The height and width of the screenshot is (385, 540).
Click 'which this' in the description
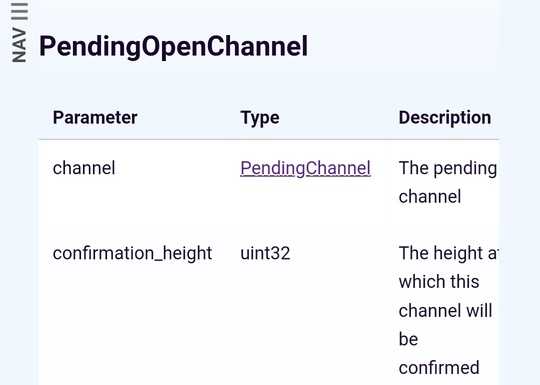click(439, 282)
